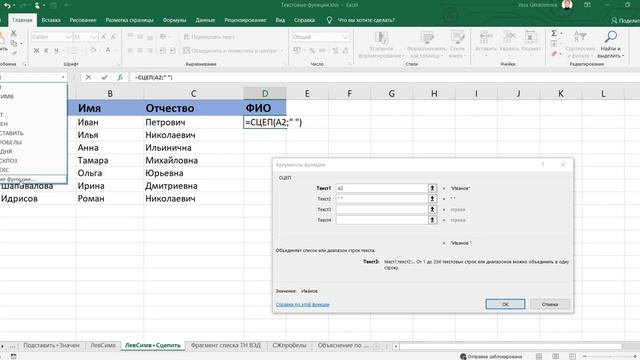Align text to top of cell
The image size is (640, 360).
pos(130,37)
